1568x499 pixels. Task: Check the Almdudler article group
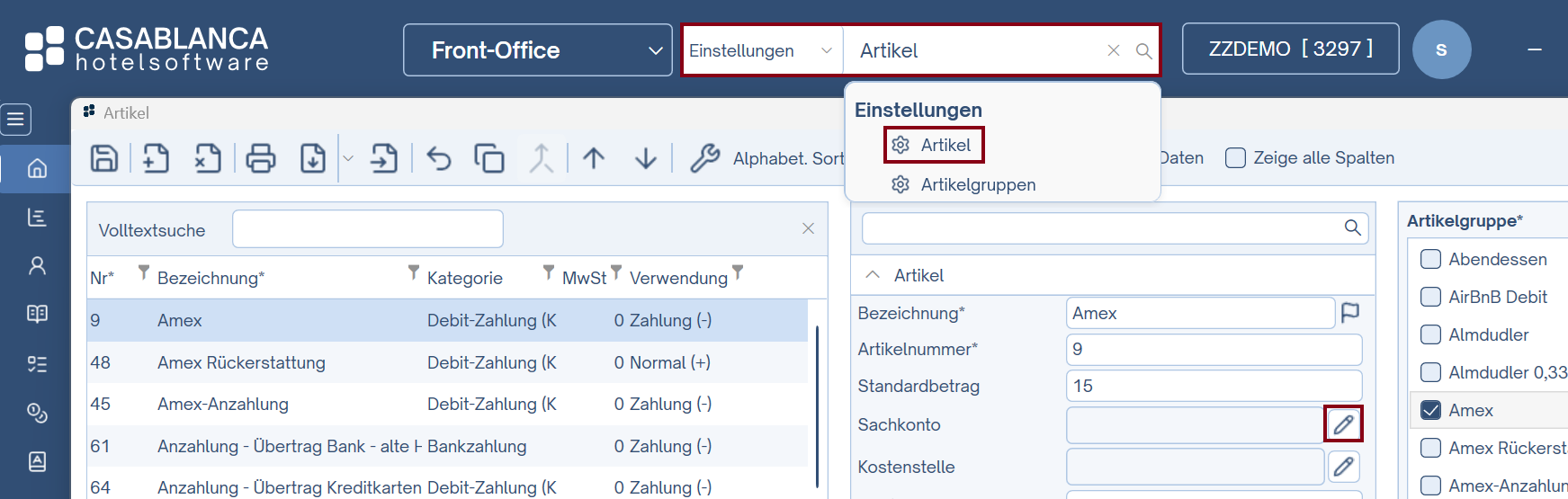[x=1430, y=334]
